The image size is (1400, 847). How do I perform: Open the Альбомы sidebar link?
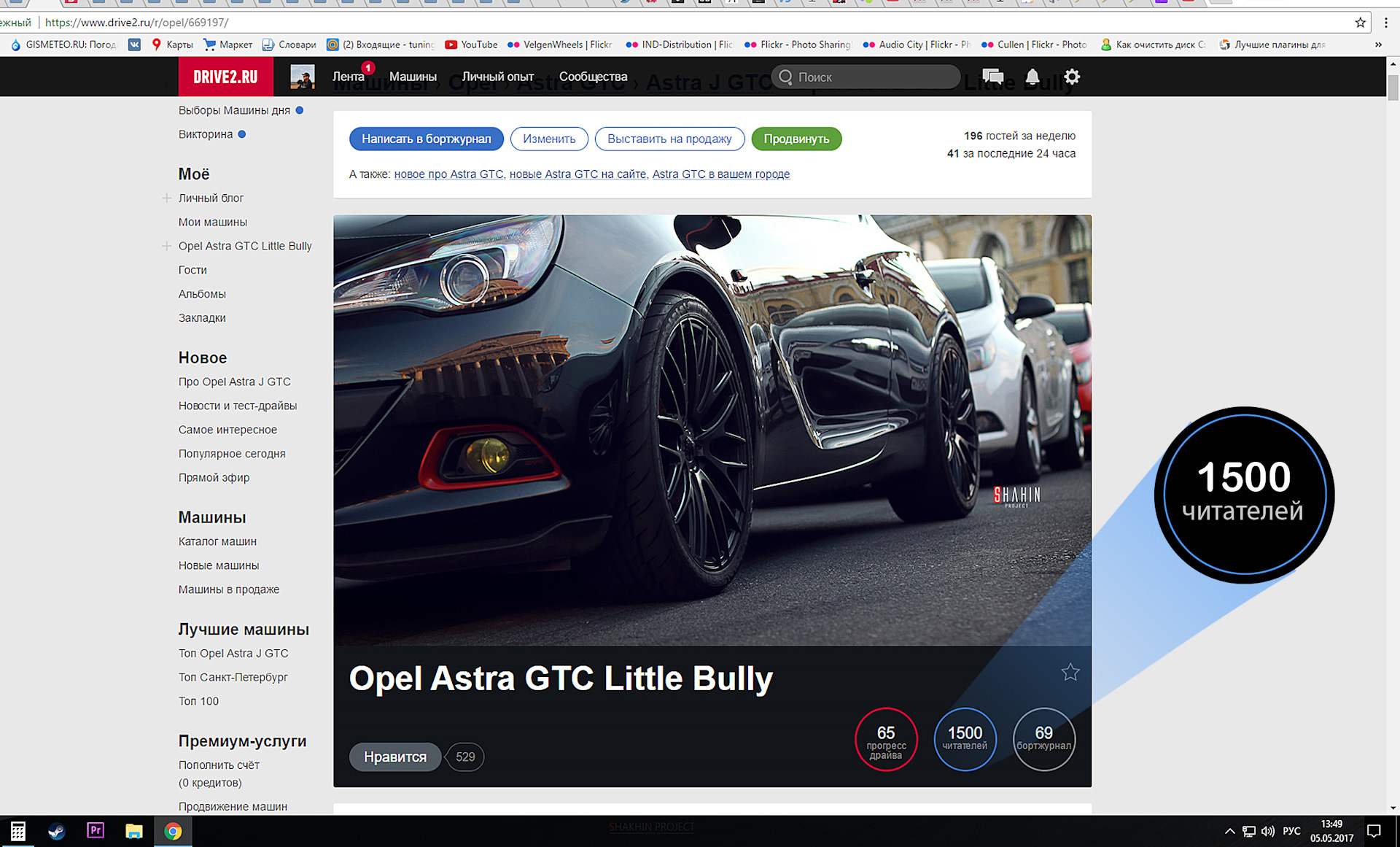pyautogui.click(x=202, y=294)
